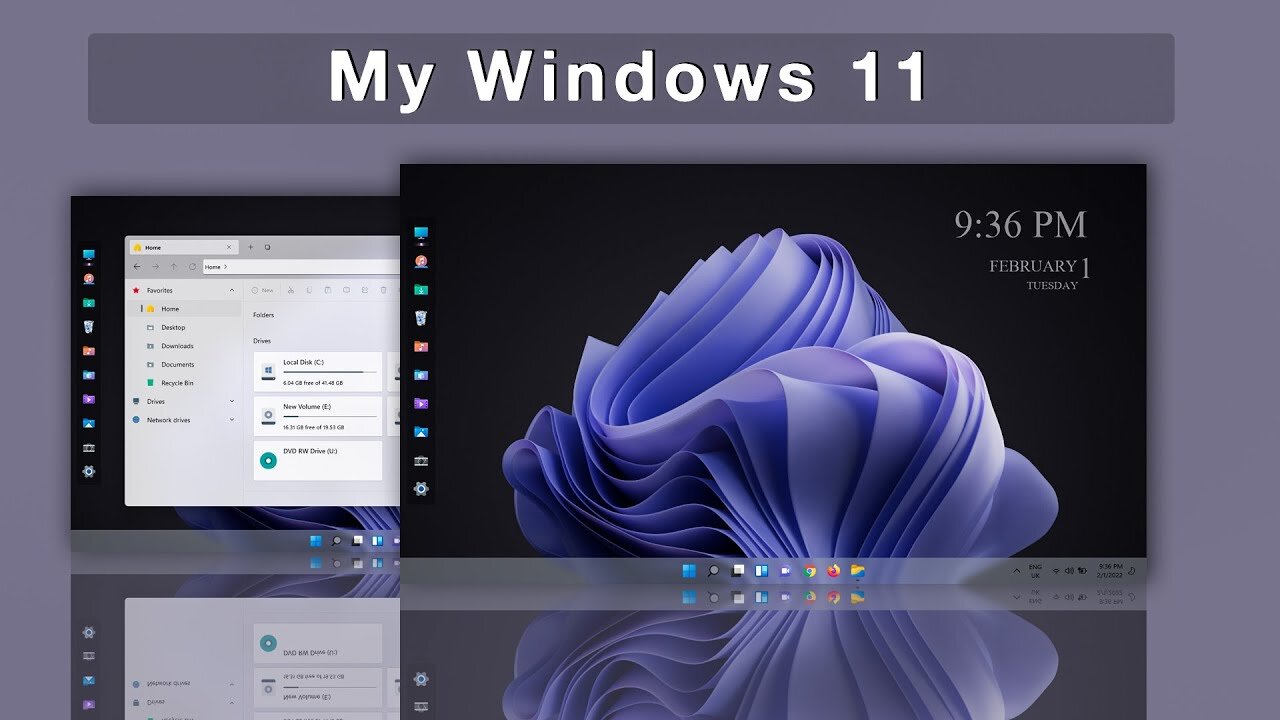Open the DVD RW Drive (U:) card
Screen dimensions: 1280x720
(318, 460)
